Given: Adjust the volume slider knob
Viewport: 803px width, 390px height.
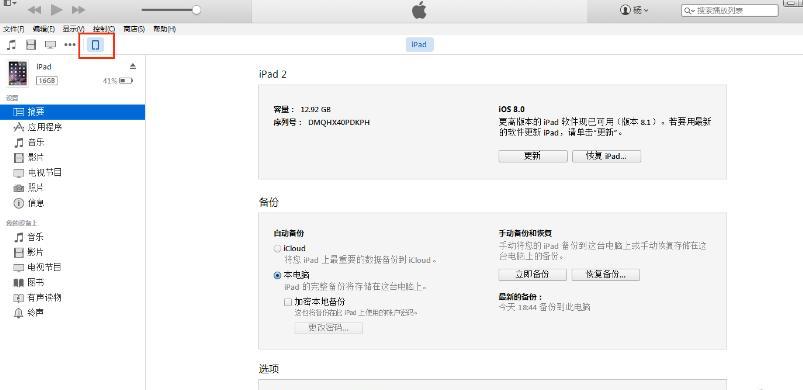Looking at the screenshot, I should 196,10.
